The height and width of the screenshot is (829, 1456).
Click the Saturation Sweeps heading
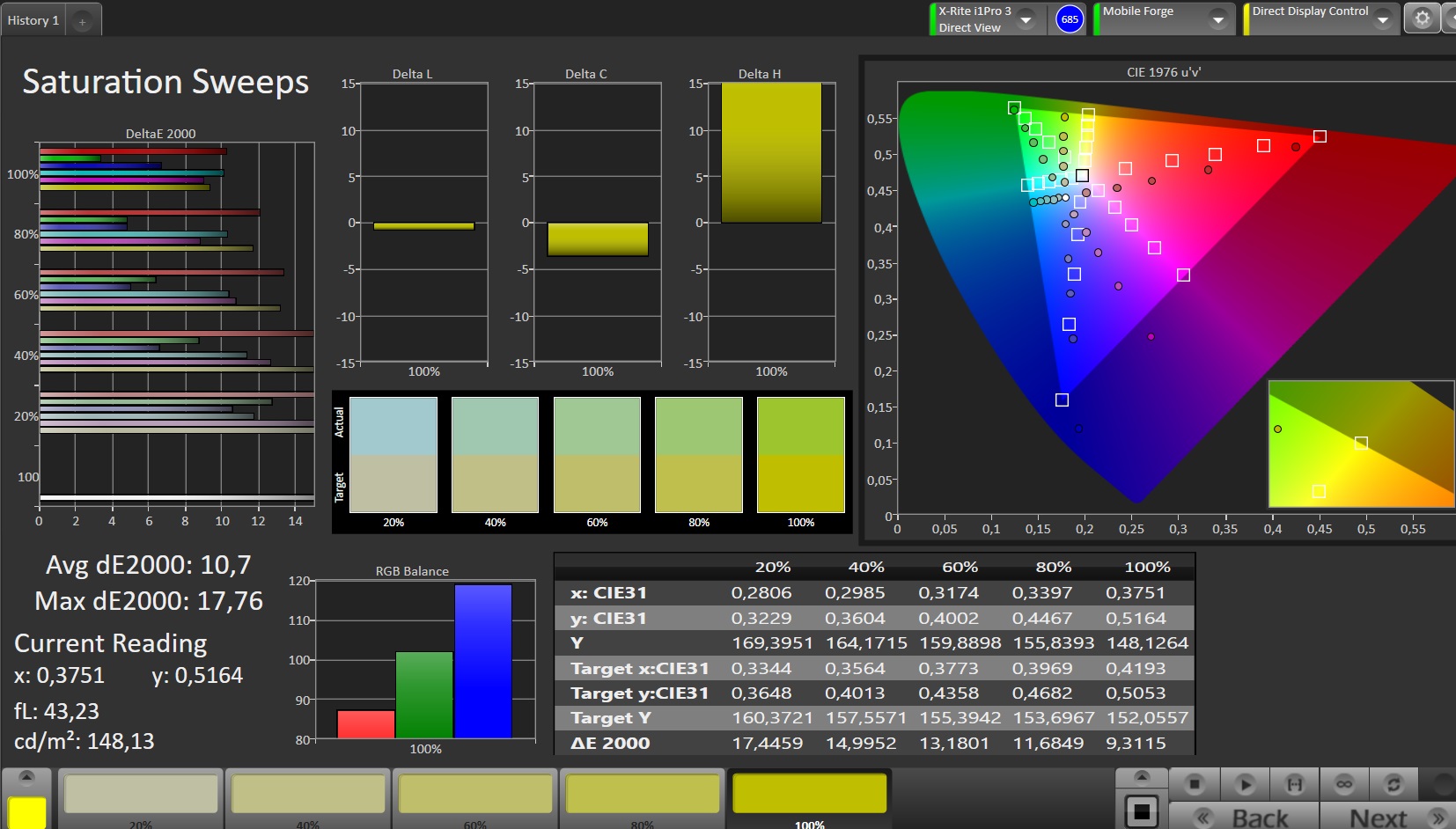tap(165, 82)
